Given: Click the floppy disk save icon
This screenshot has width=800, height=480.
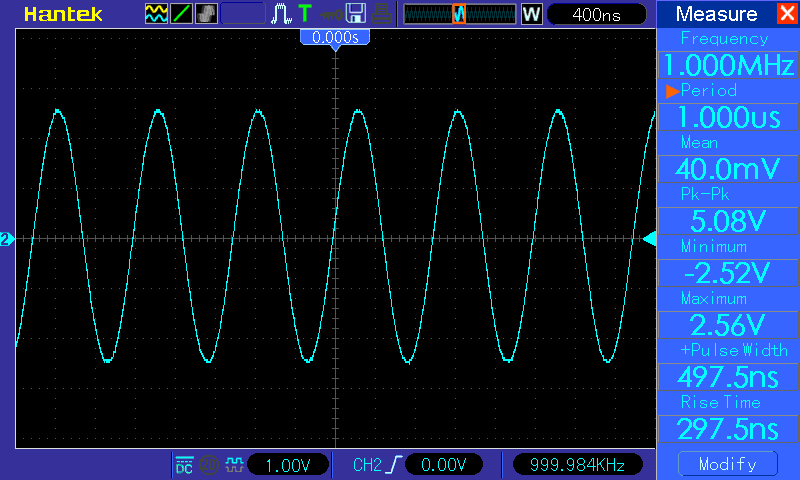Looking at the screenshot, I should coord(356,14).
